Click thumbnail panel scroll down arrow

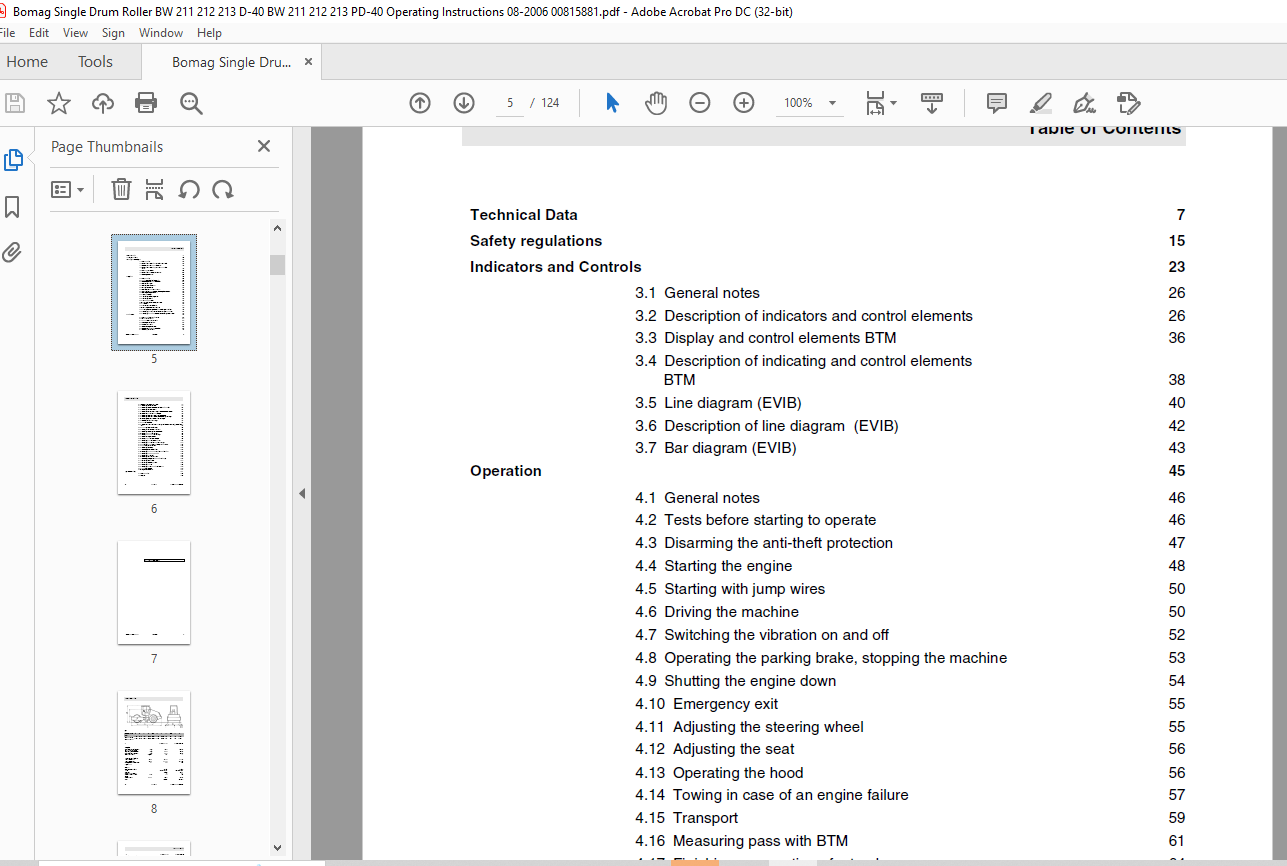(277, 847)
